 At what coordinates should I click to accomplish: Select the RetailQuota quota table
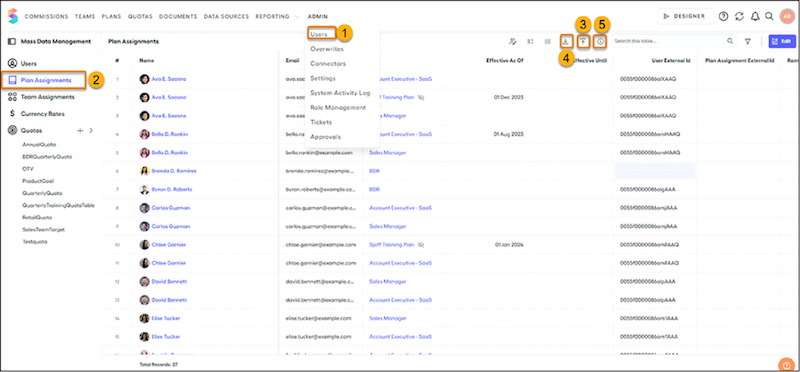38,217
